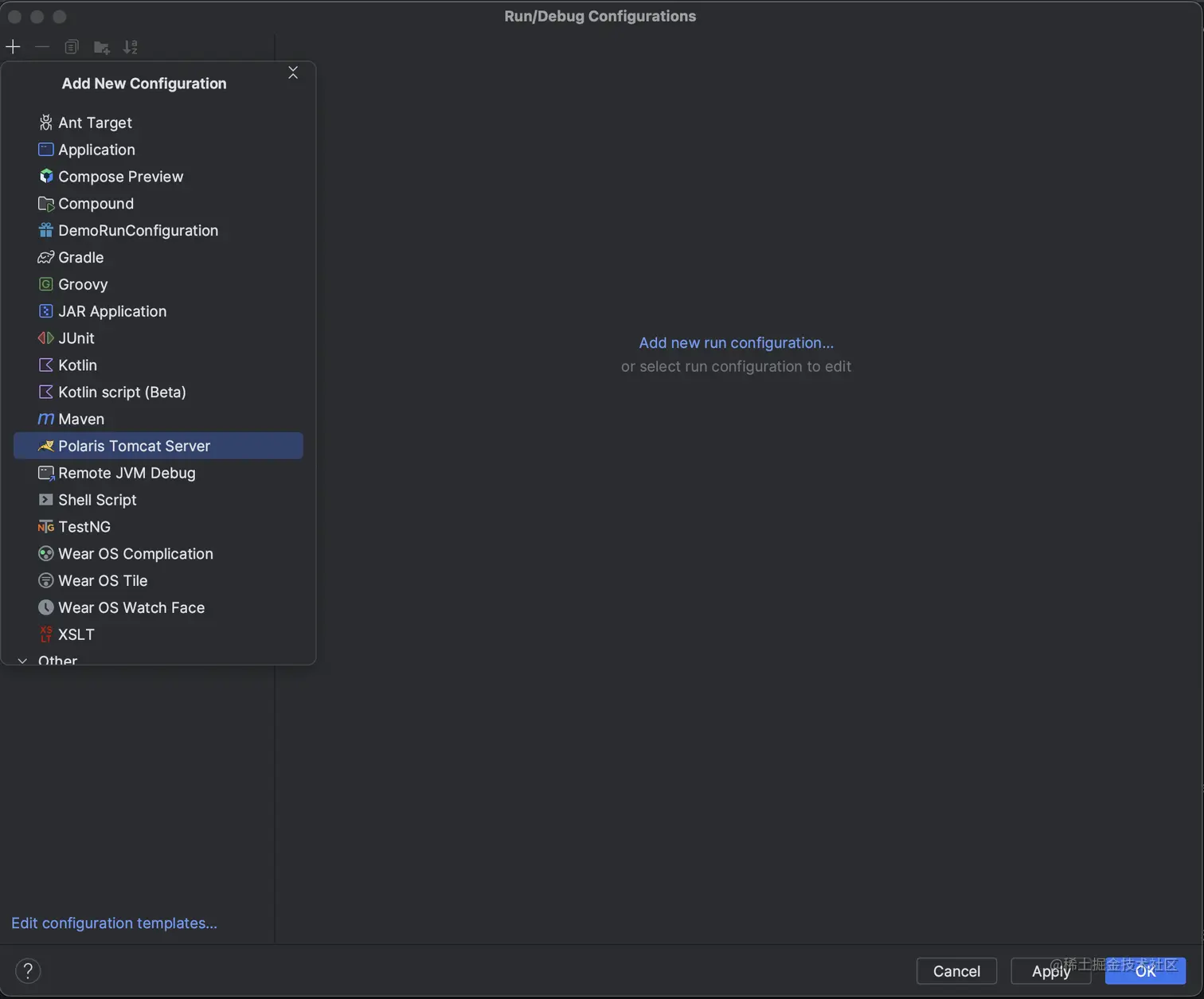The height and width of the screenshot is (999, 1204).
Task: Open Edit configuration templates
Action: (114, 923)
